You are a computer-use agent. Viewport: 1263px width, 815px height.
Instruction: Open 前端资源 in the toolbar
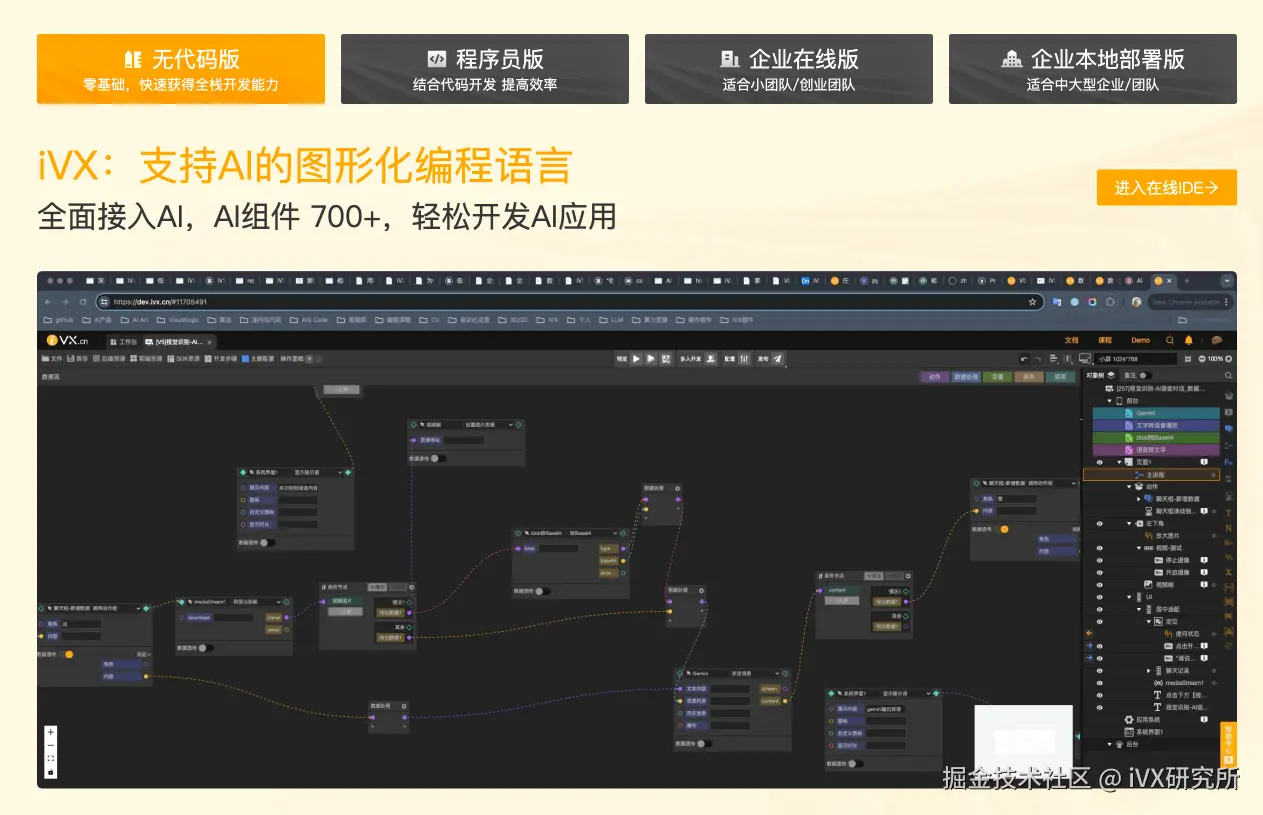(x=147, y=358)
